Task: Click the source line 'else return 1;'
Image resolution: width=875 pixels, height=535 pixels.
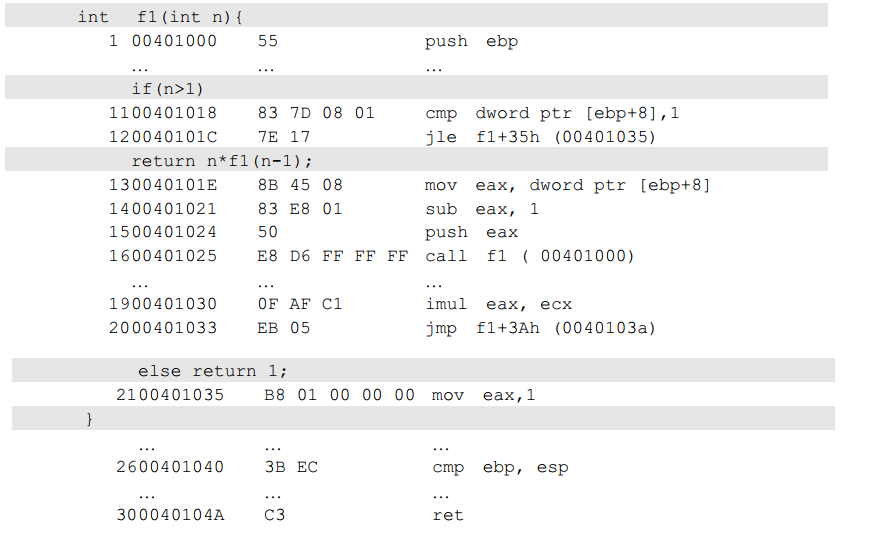Action: (x=212, y=371)
